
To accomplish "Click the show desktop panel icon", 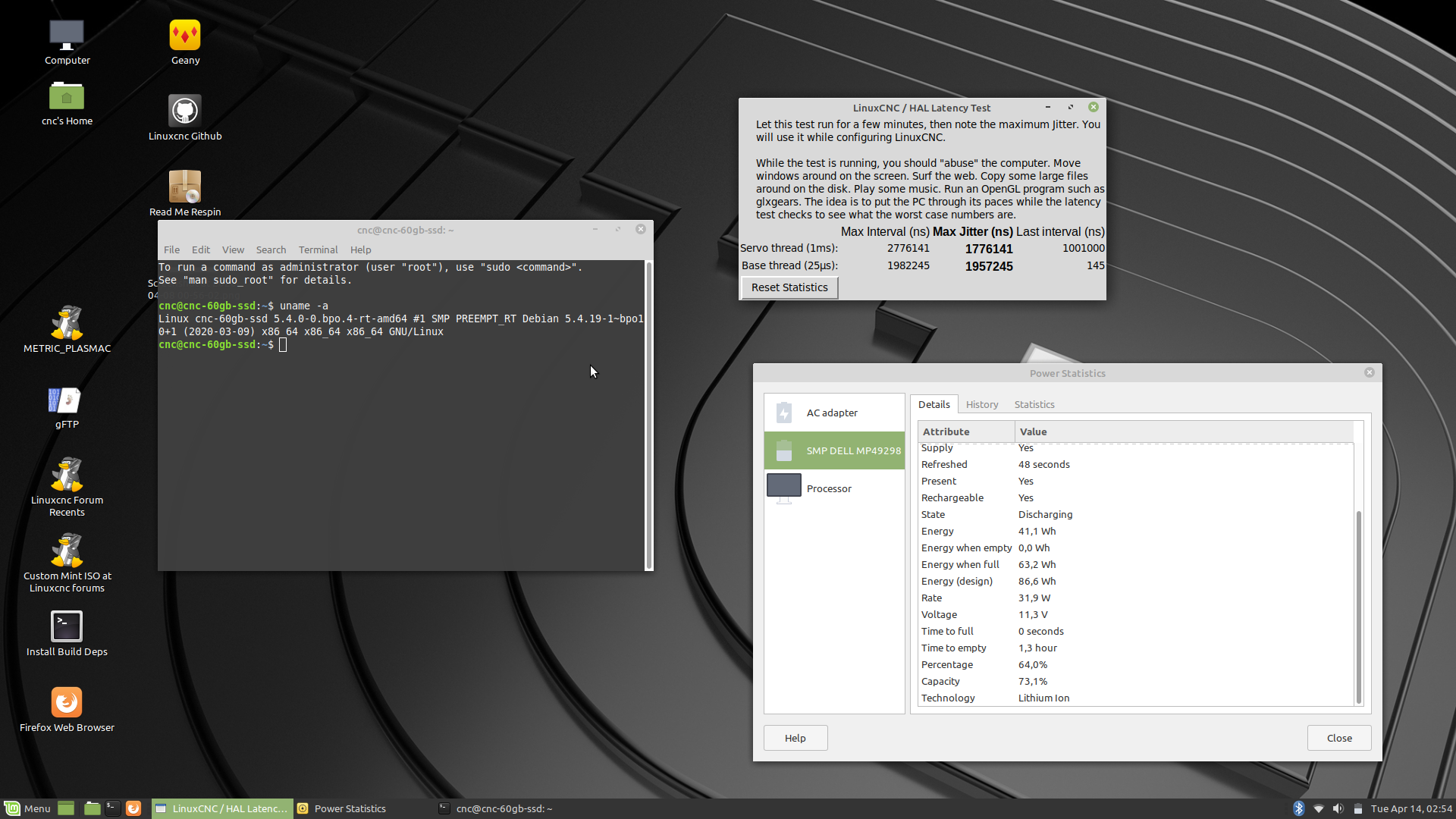I will coord(66,808).
